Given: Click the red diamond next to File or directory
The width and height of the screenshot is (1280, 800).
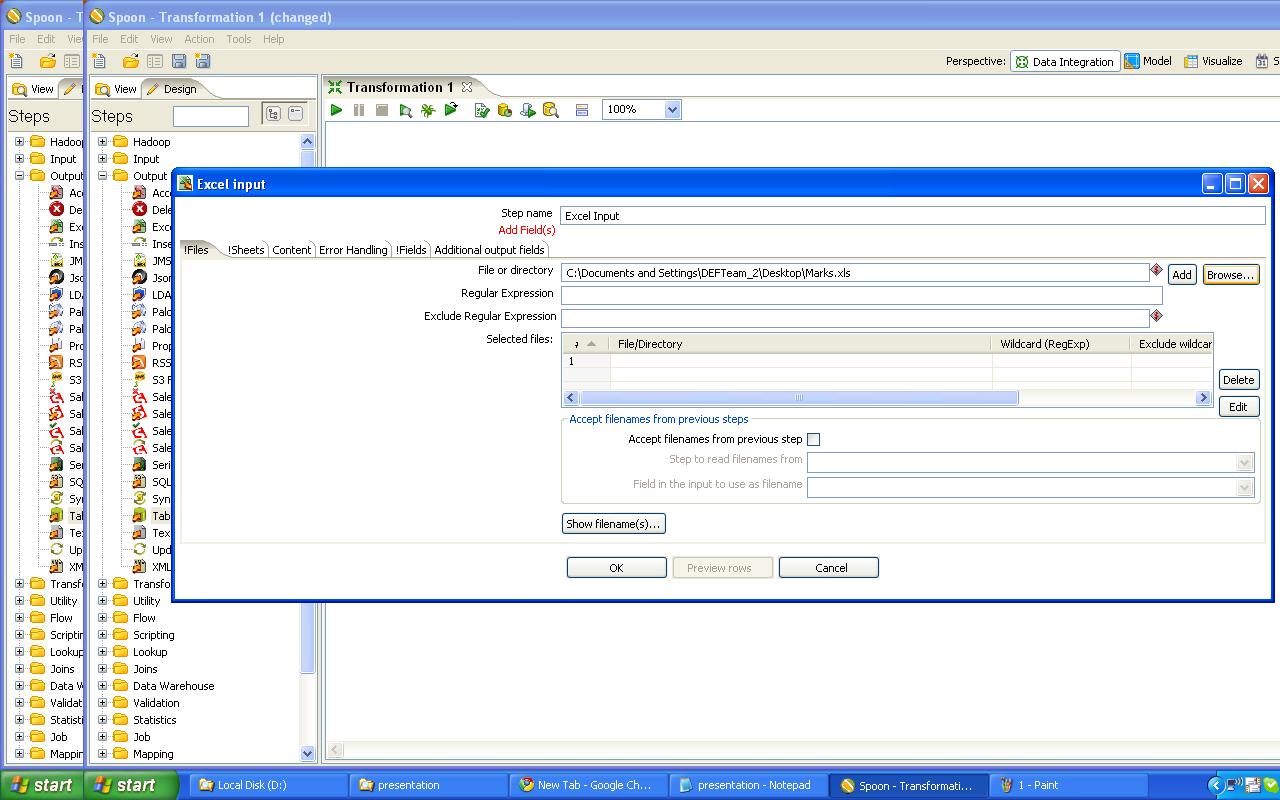Looking at the screenshot, I should click(x=1157, y=270).
